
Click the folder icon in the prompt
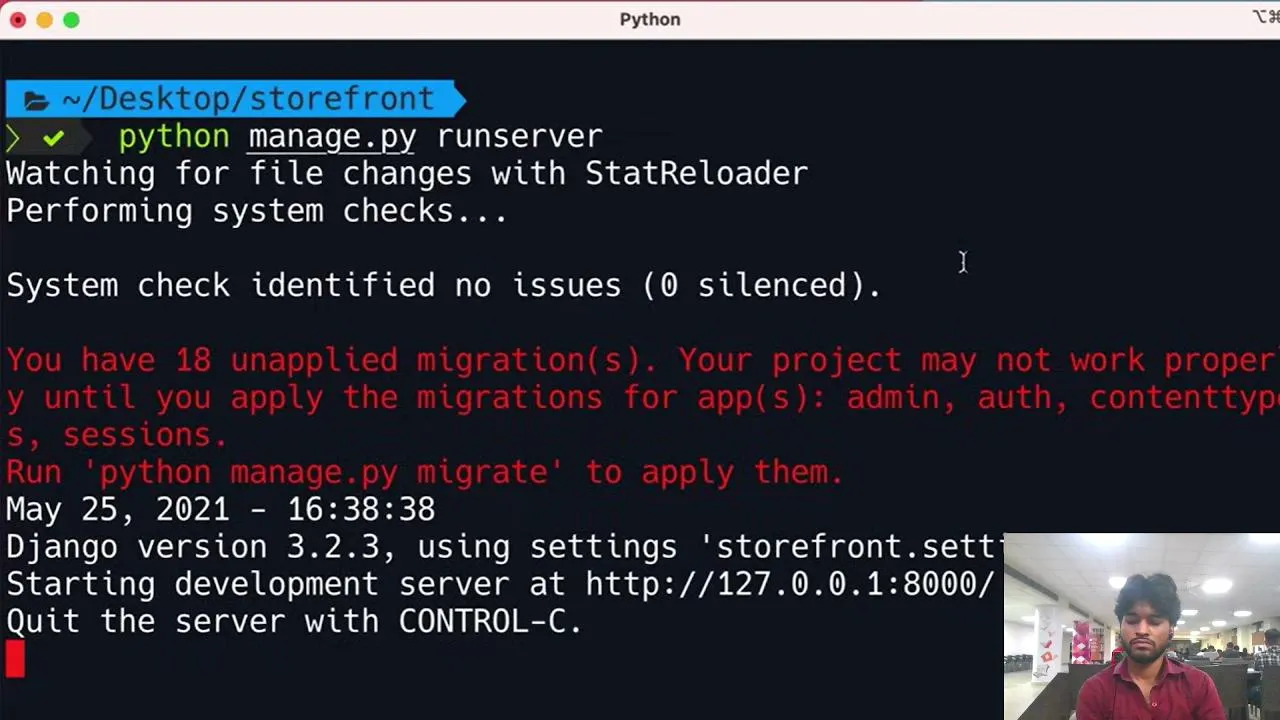pyautogui.click(x=36, y=100)
